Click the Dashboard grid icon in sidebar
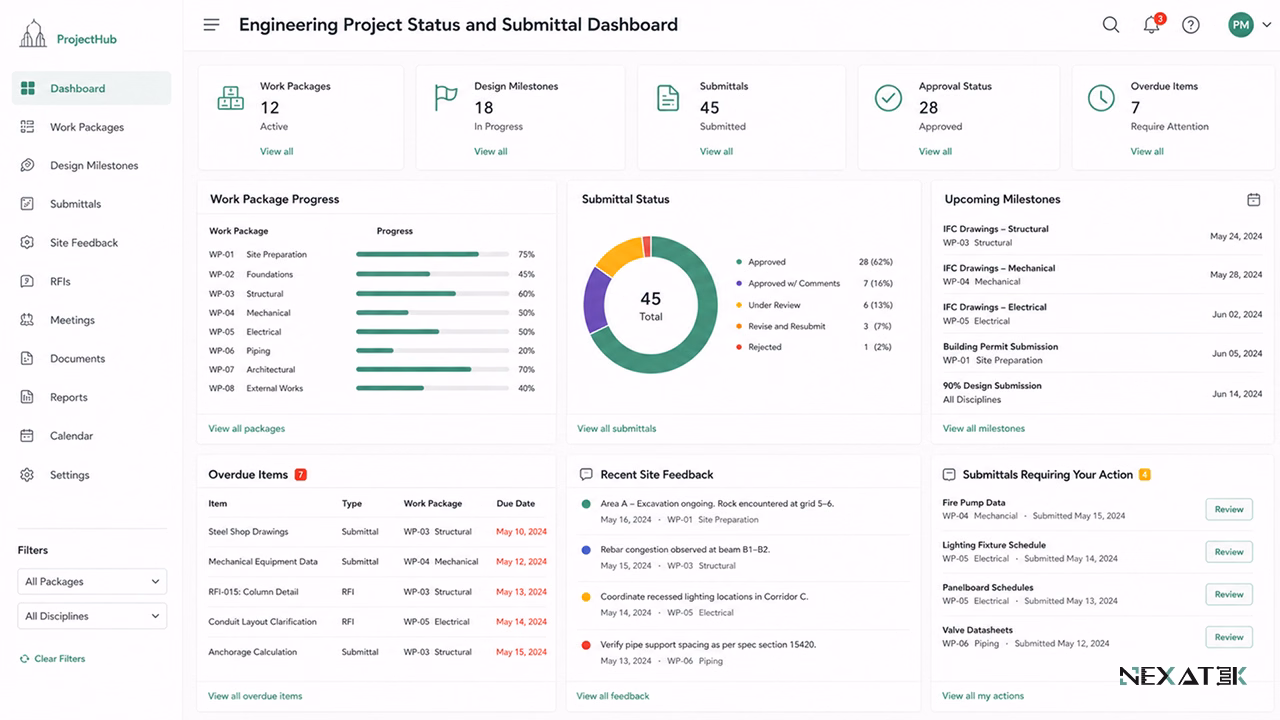Screen dimensions: 1280x720 click(x=28, y=88)
